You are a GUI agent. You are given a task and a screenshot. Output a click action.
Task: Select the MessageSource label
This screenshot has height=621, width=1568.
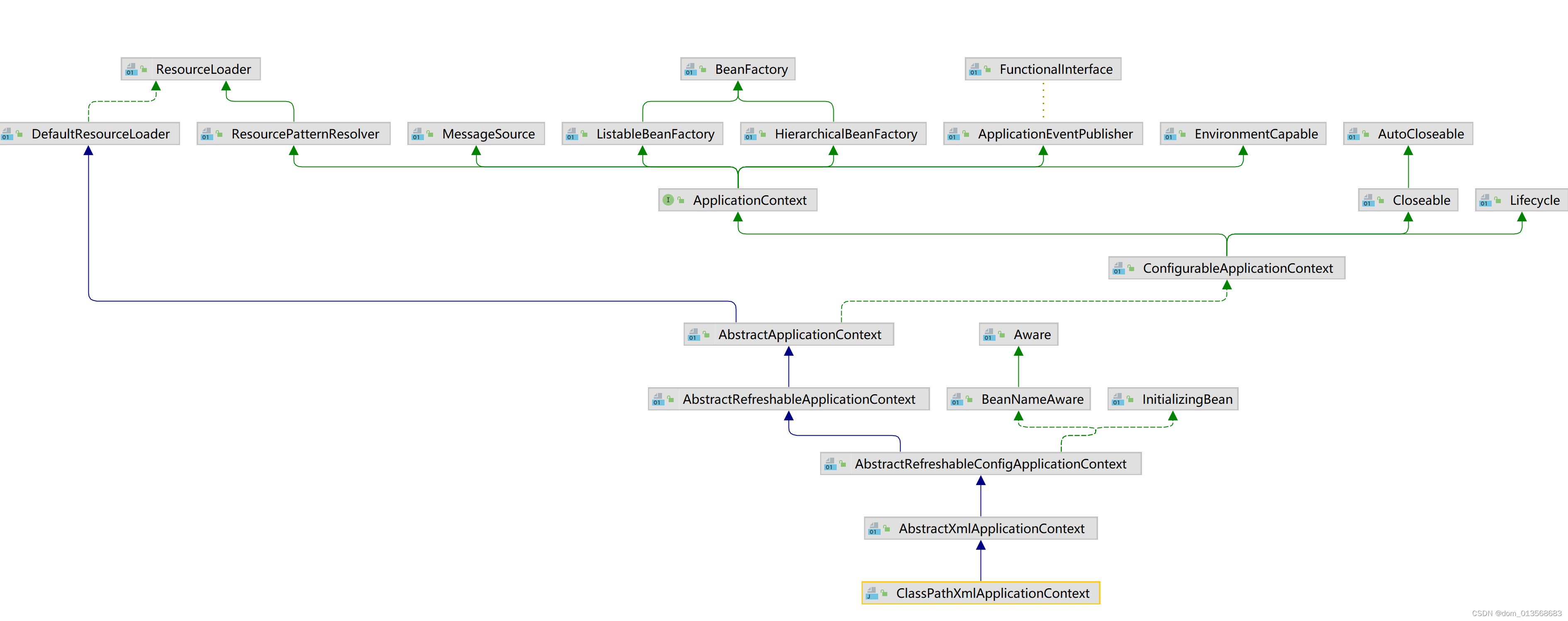[488, 134]
